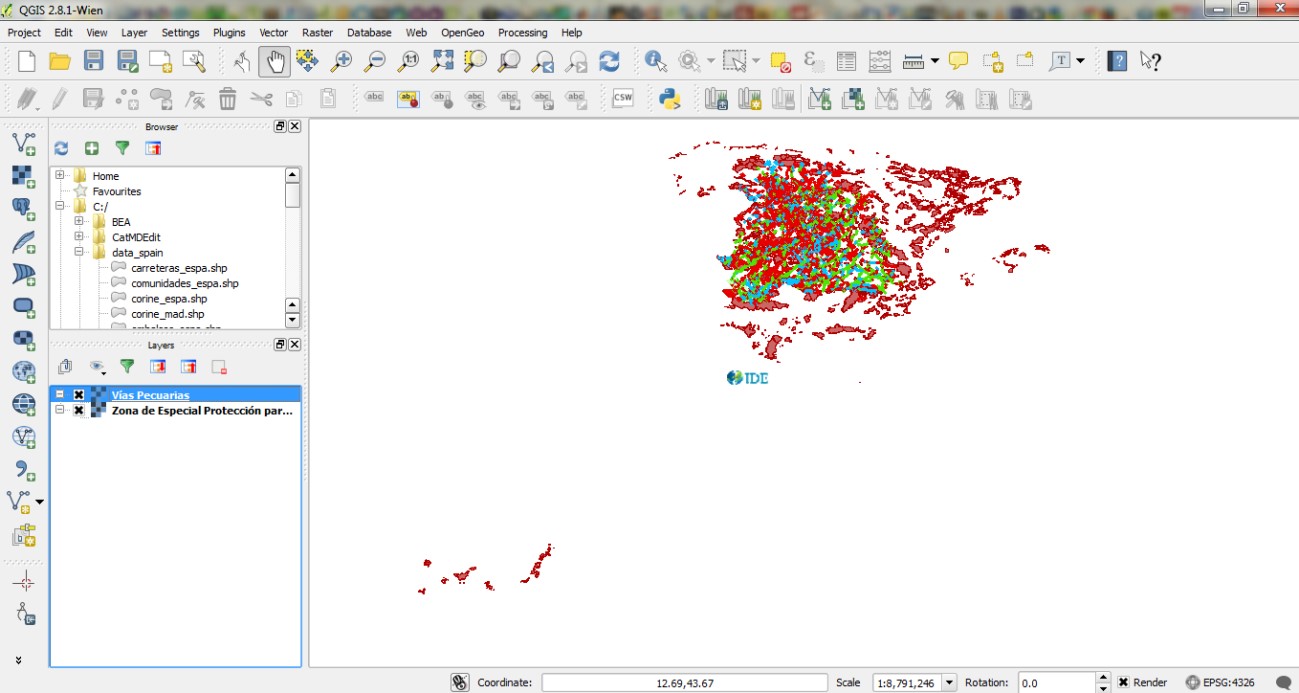Select comunidades_espa.shp in Browser
1299x693 pixels.
tap(184, 283)
